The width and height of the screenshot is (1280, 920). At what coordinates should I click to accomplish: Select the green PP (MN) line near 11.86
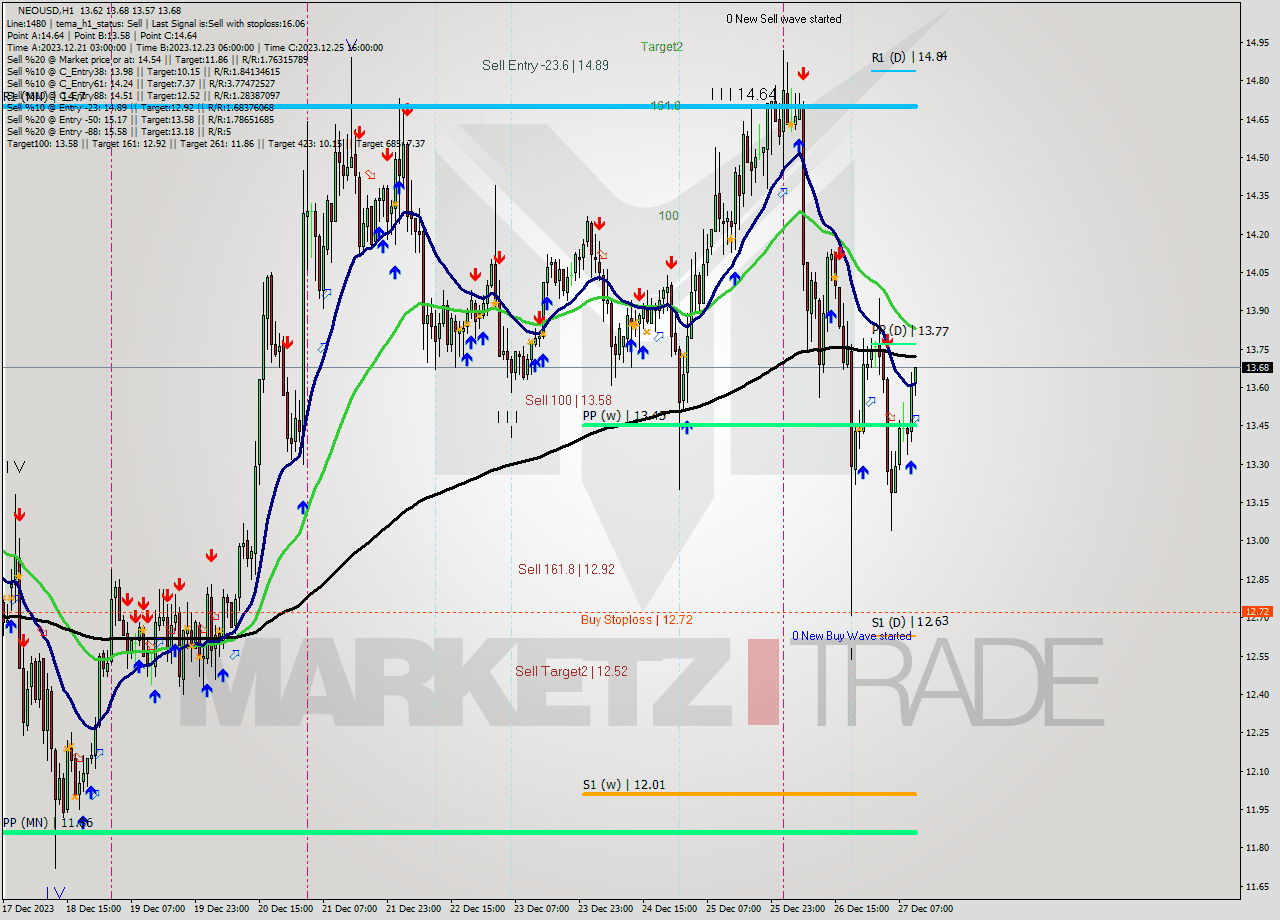tap(460, 832)
